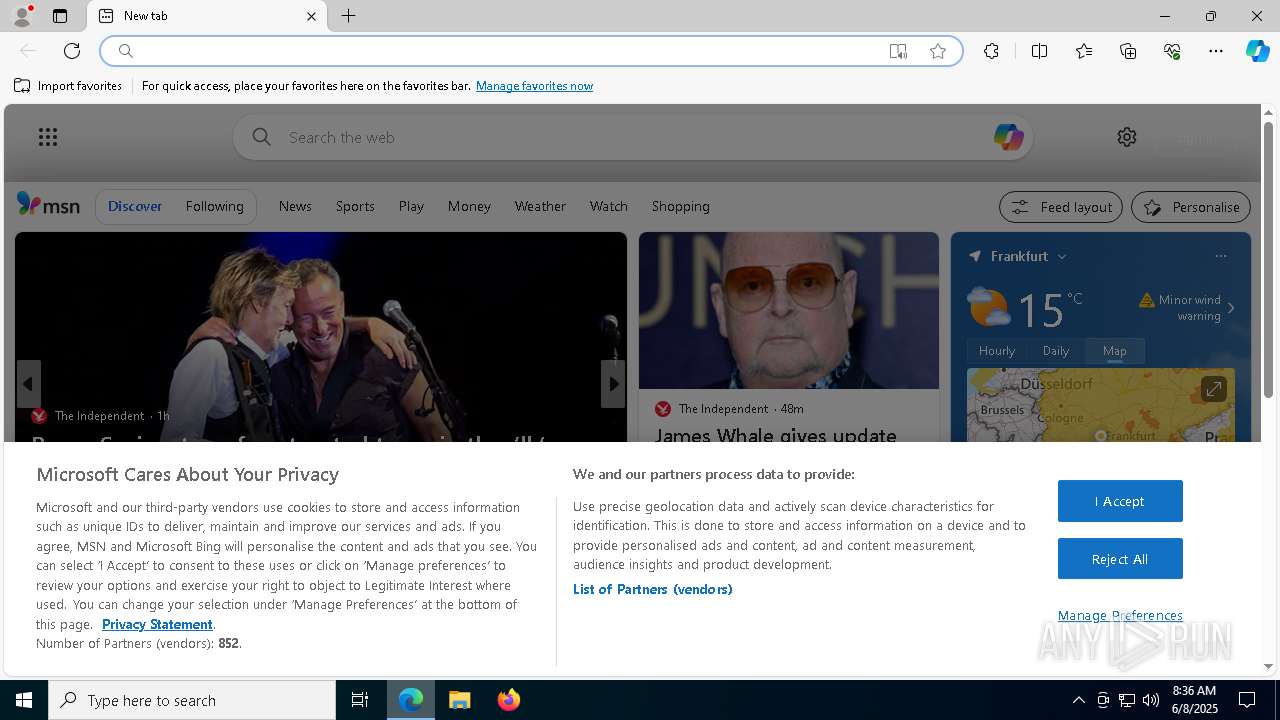The width and height of the screenshot is (1280, 720).
Task: Open the tab actions menu icon
Action: 60,16
